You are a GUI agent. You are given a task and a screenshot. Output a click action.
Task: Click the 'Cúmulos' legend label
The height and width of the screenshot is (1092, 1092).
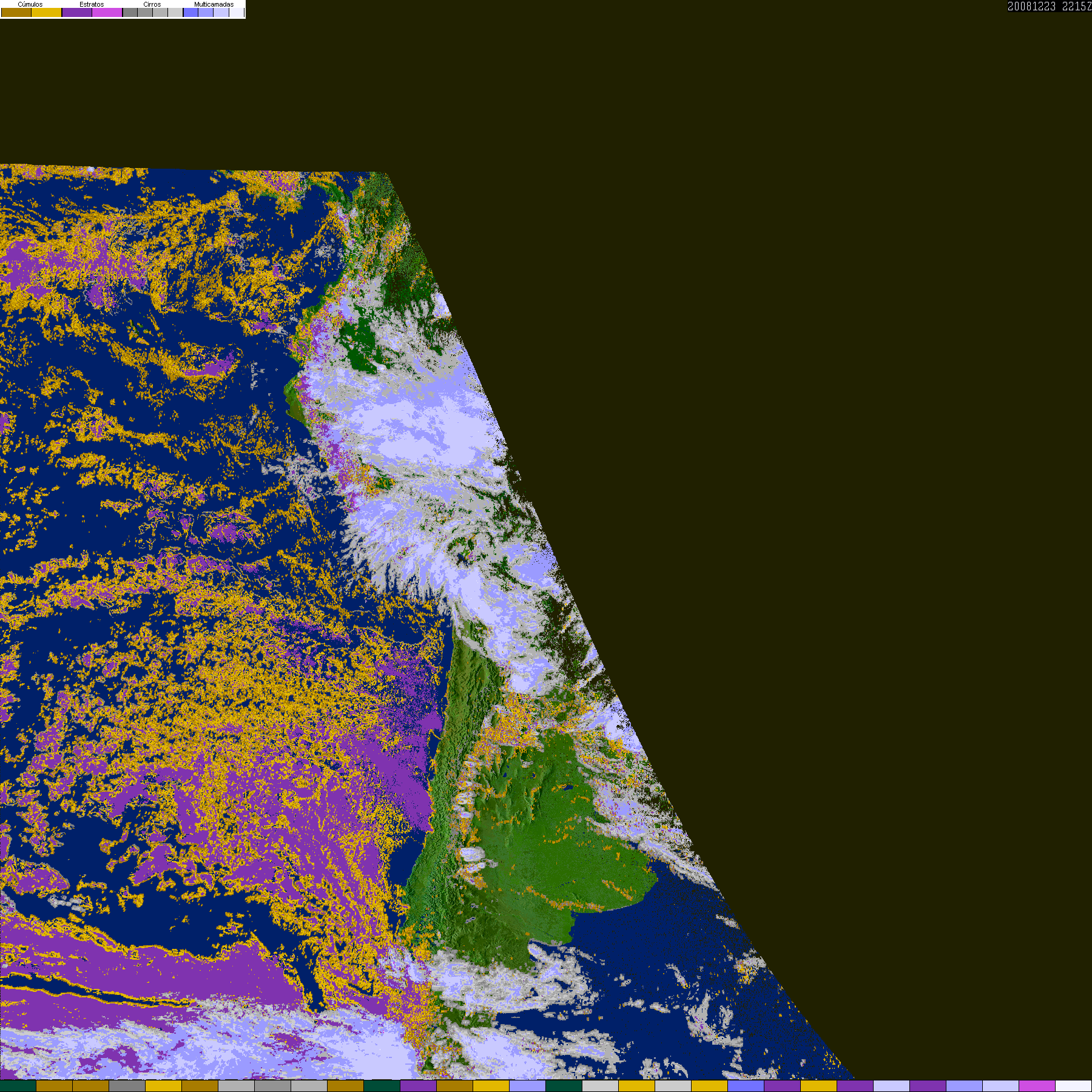[x=30, y=4]
